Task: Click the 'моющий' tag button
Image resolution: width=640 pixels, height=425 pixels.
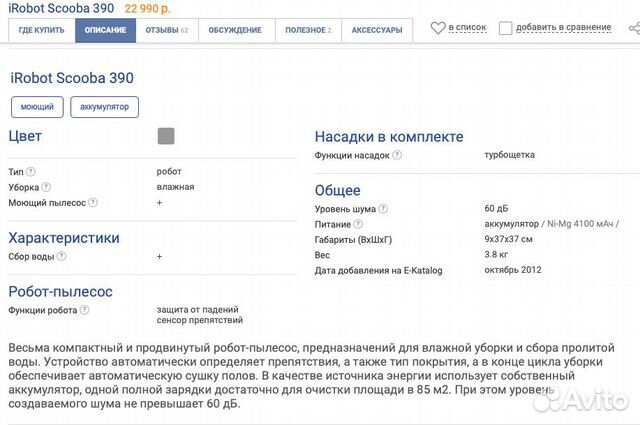Action: [x=37, y=107]
